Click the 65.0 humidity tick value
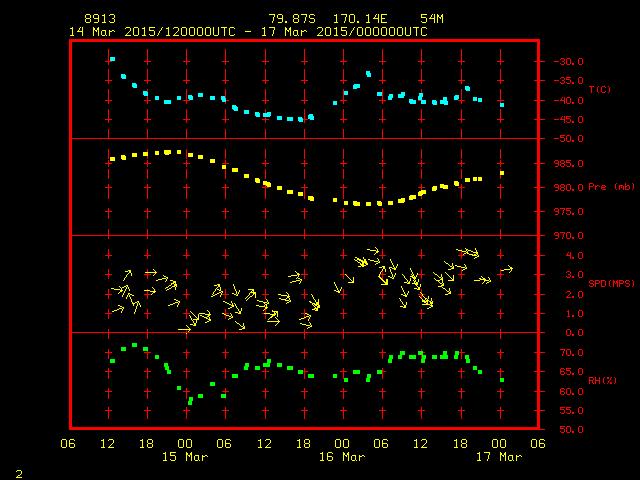This screenshot has height=480, width=640. (571, 372)
